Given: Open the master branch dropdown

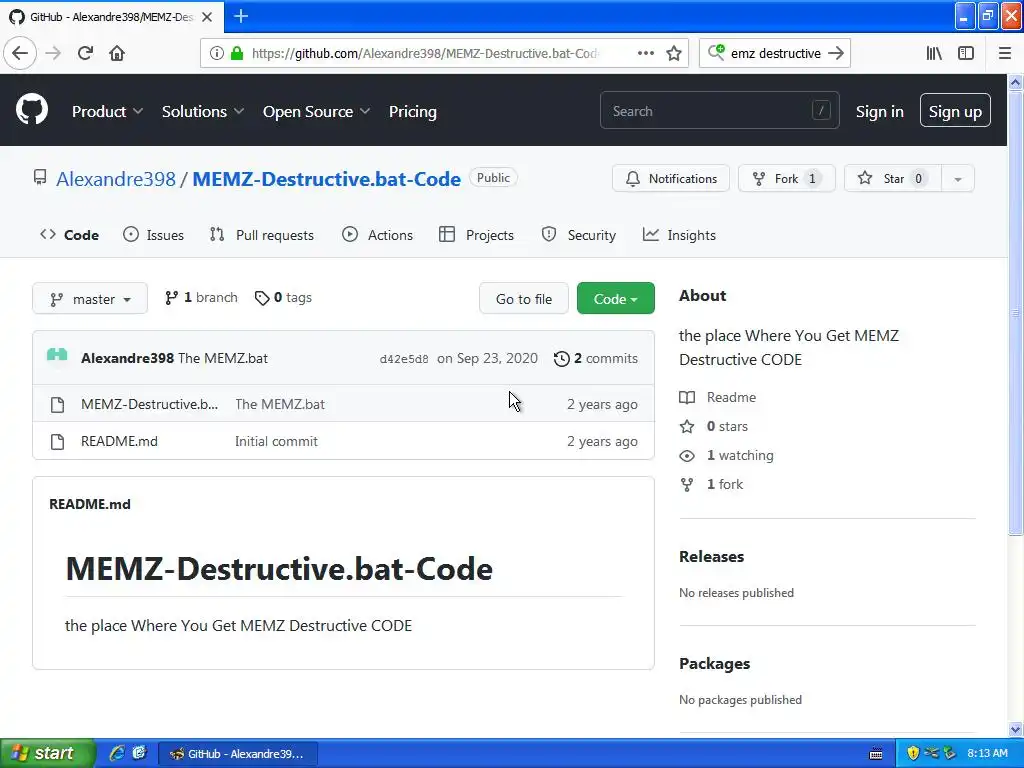Looking at the screenshot, I should click(x=90, y=298).
